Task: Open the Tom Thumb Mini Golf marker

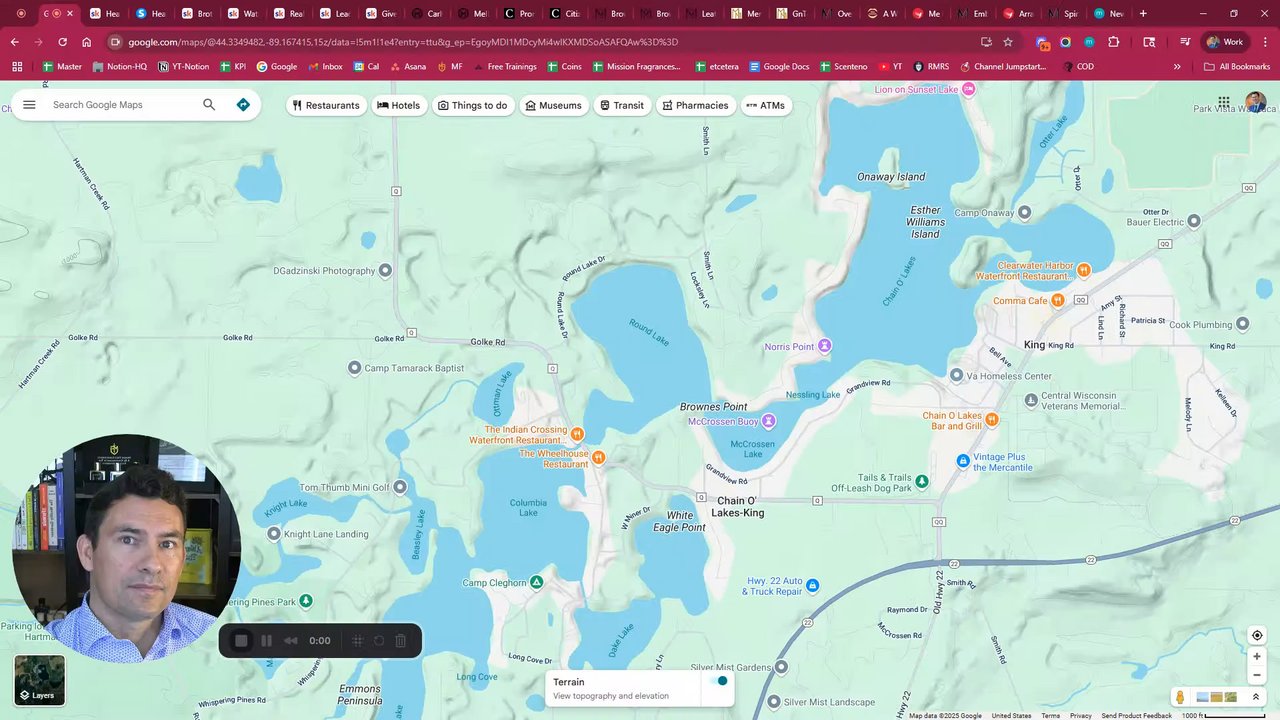Action: (x=400, y=487)
